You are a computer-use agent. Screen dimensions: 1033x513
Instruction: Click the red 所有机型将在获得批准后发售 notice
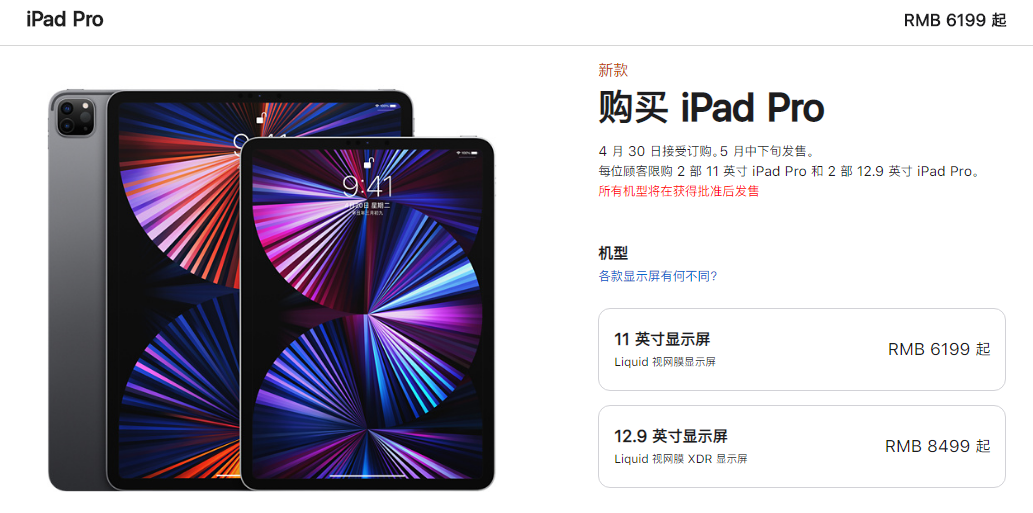point(679,191)
